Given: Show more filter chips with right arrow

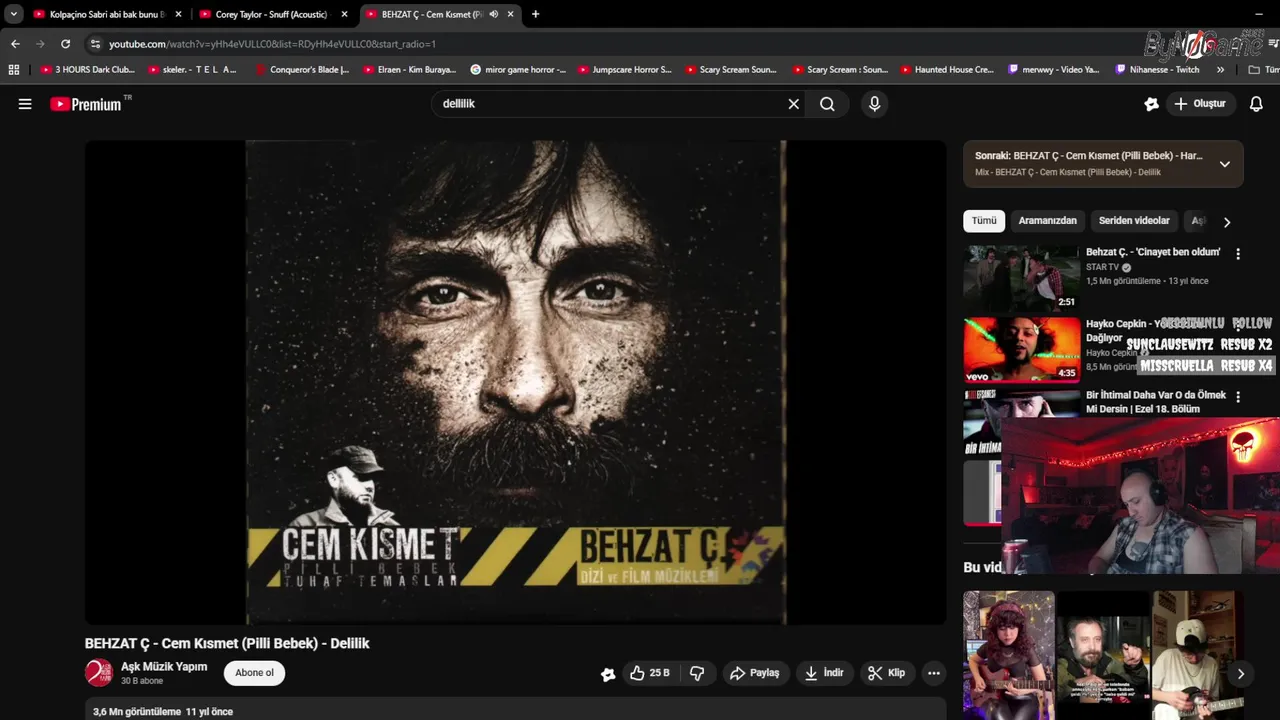Looking at the screenshot, I should 1227,222.
